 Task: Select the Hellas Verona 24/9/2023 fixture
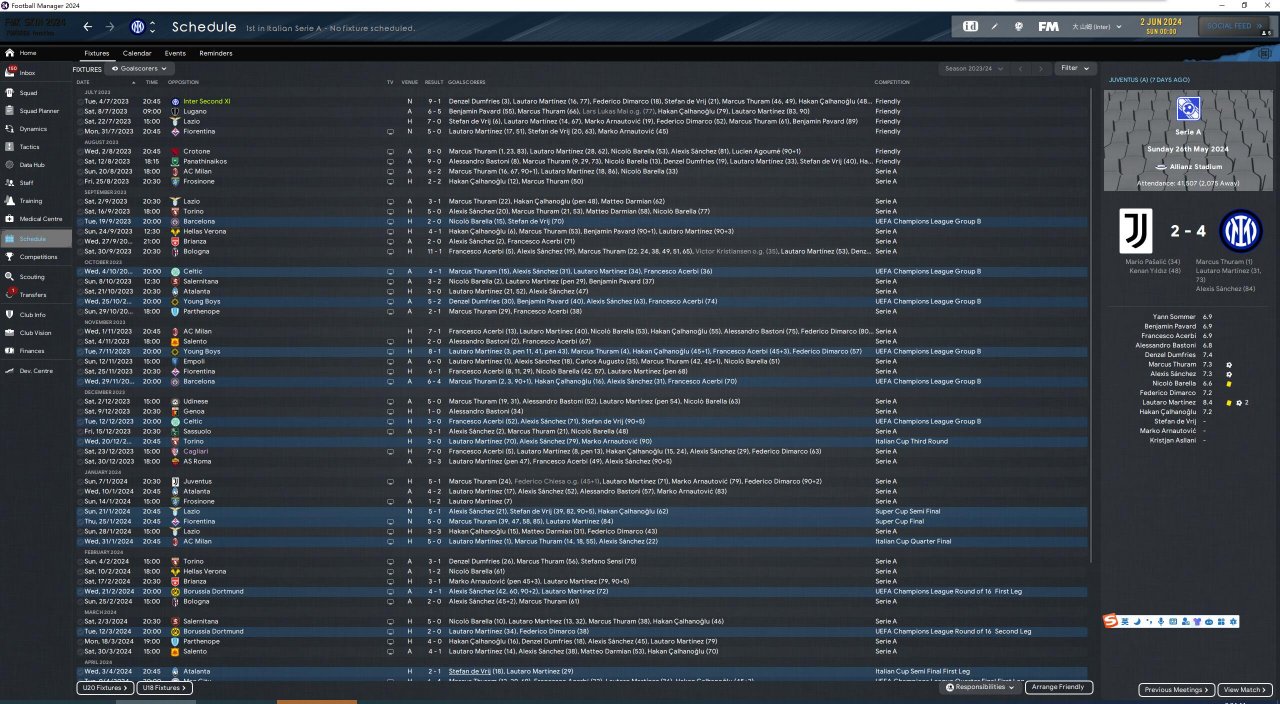point(584,231)
